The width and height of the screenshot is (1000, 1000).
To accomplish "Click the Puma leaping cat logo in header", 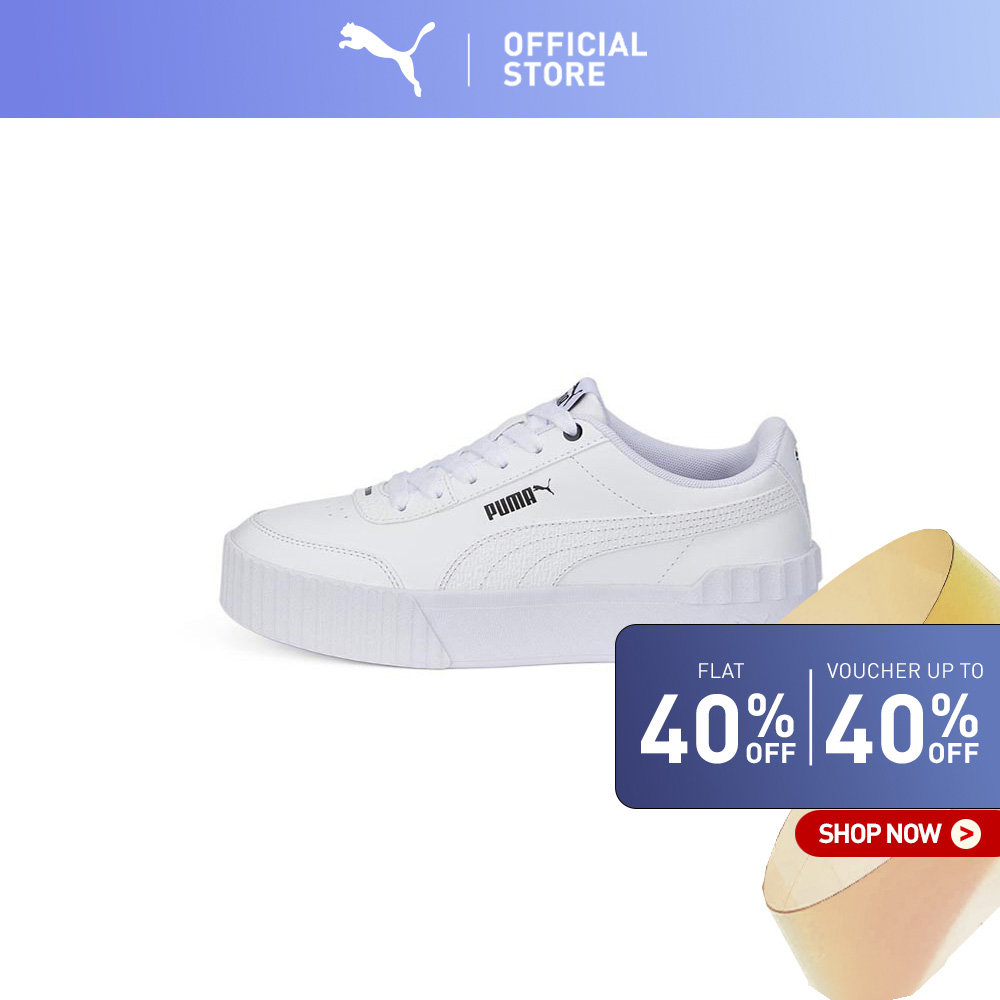I will (387, 57).
